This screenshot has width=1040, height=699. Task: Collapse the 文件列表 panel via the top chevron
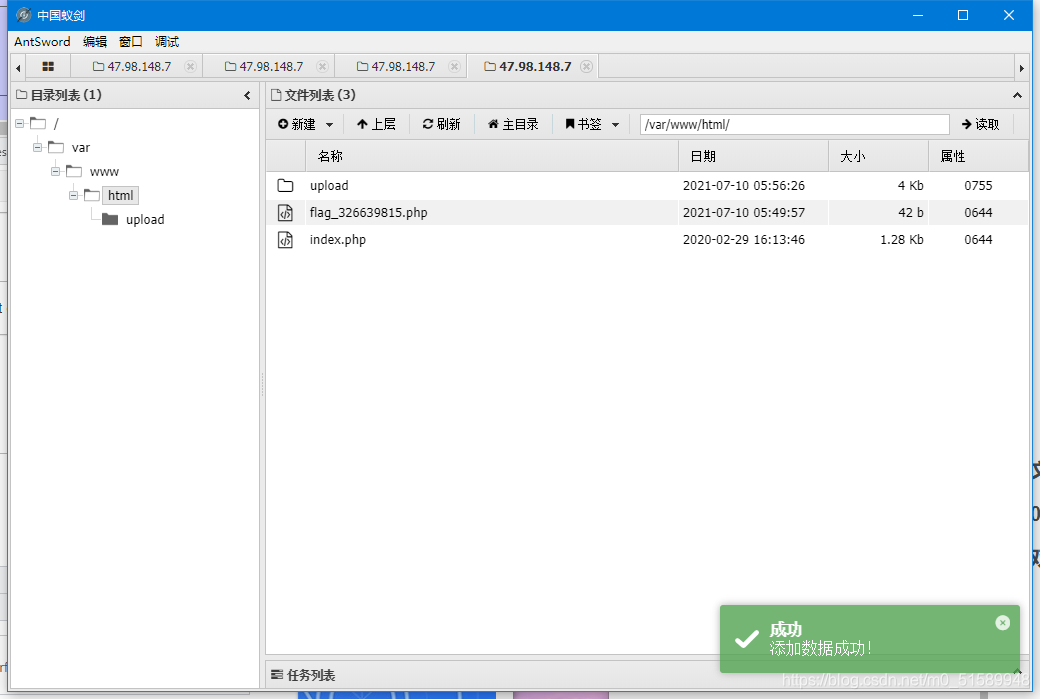click(x=1017, y=95)
